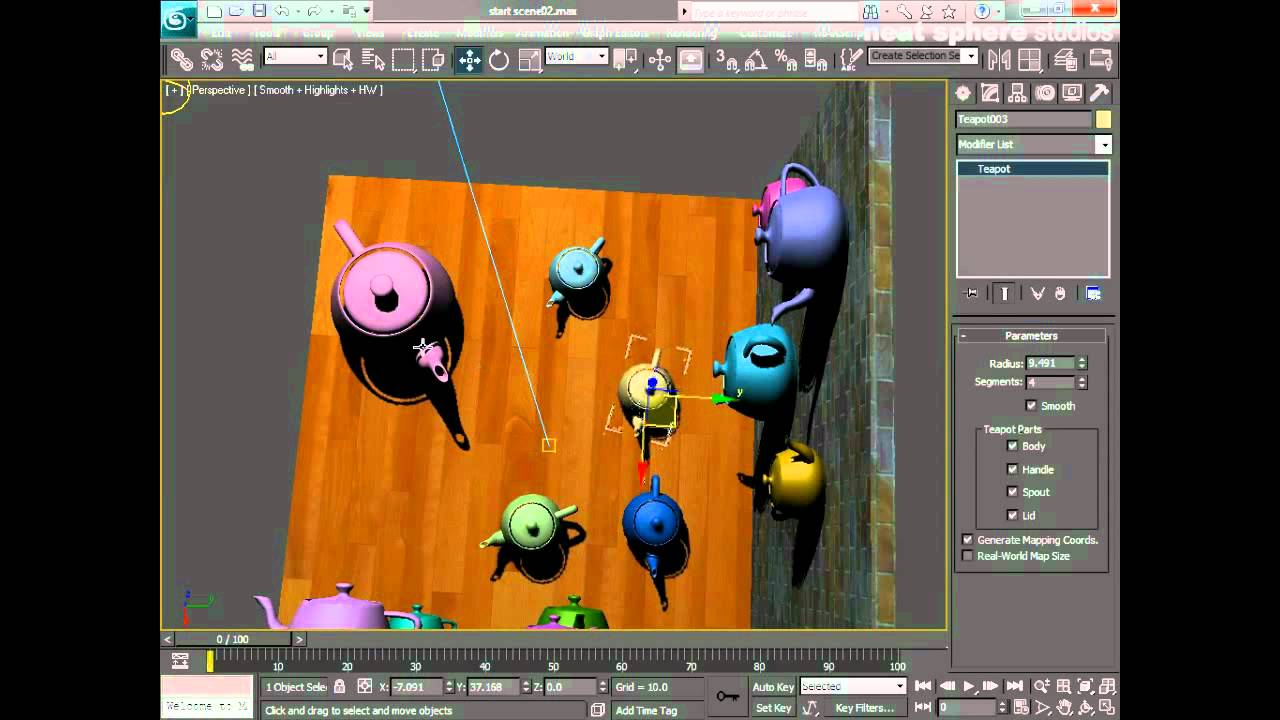Screen dimensions: 1280x720
Task: Activate the Select and Move tool
Action: (x=469, y=60)
